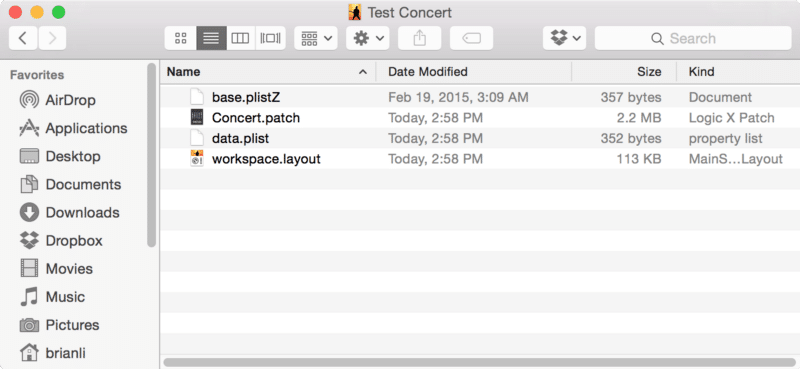Viewport: 800px width, 369px height.
Task: Select the Concert.patch file name
Action: (x=256, y=118)
